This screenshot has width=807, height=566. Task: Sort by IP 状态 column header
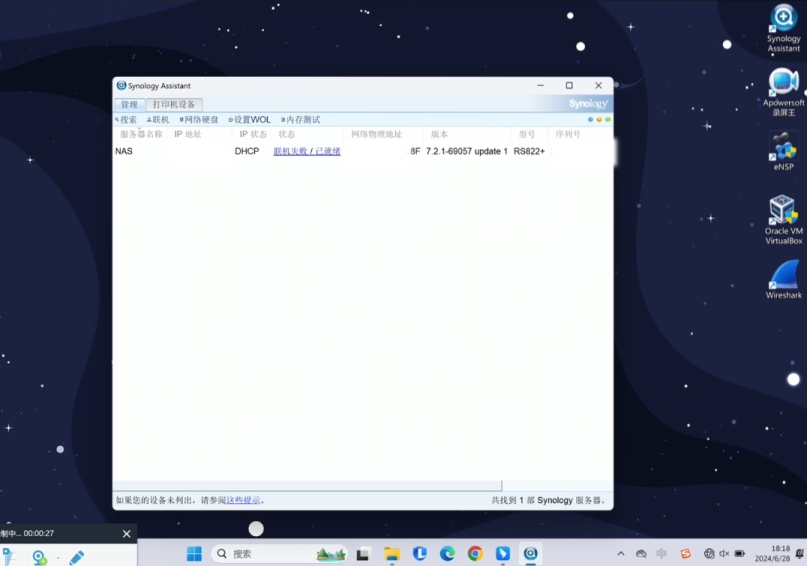click(253, 134)
